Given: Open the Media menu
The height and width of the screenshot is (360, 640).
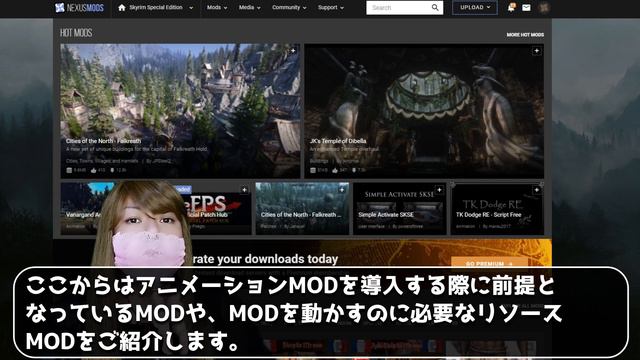Looking at the screenshot, I should point(249,7).
